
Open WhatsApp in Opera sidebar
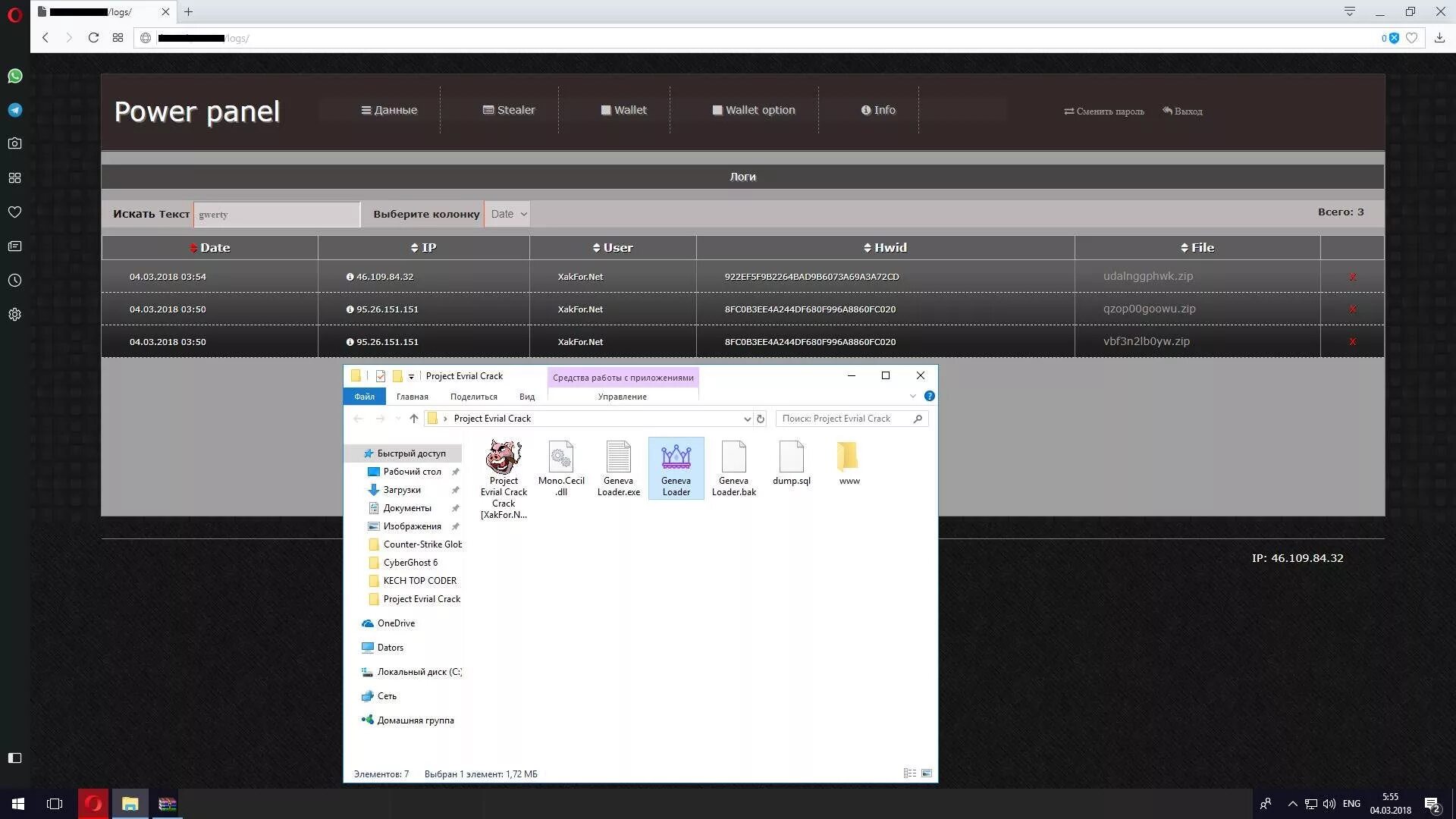[14, 76]
